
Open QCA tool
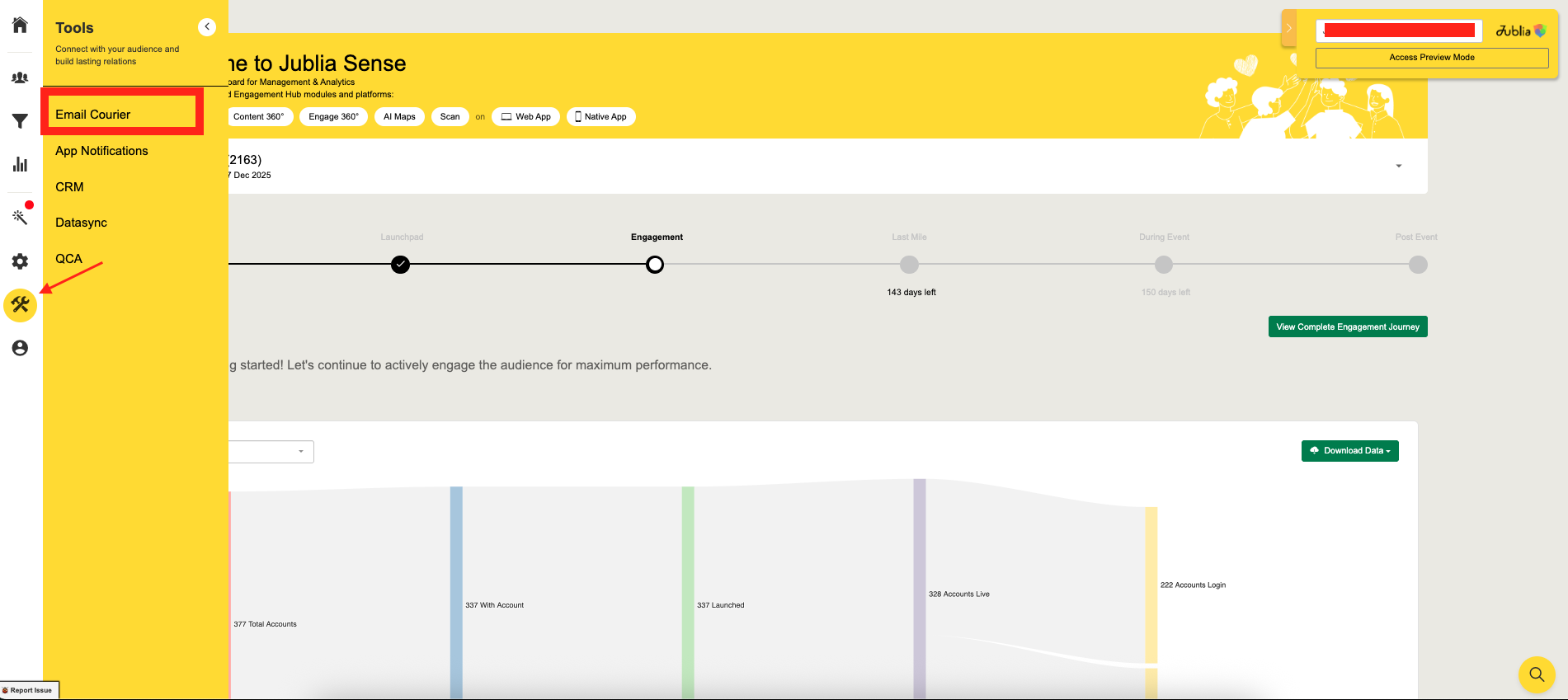[68, 259]
